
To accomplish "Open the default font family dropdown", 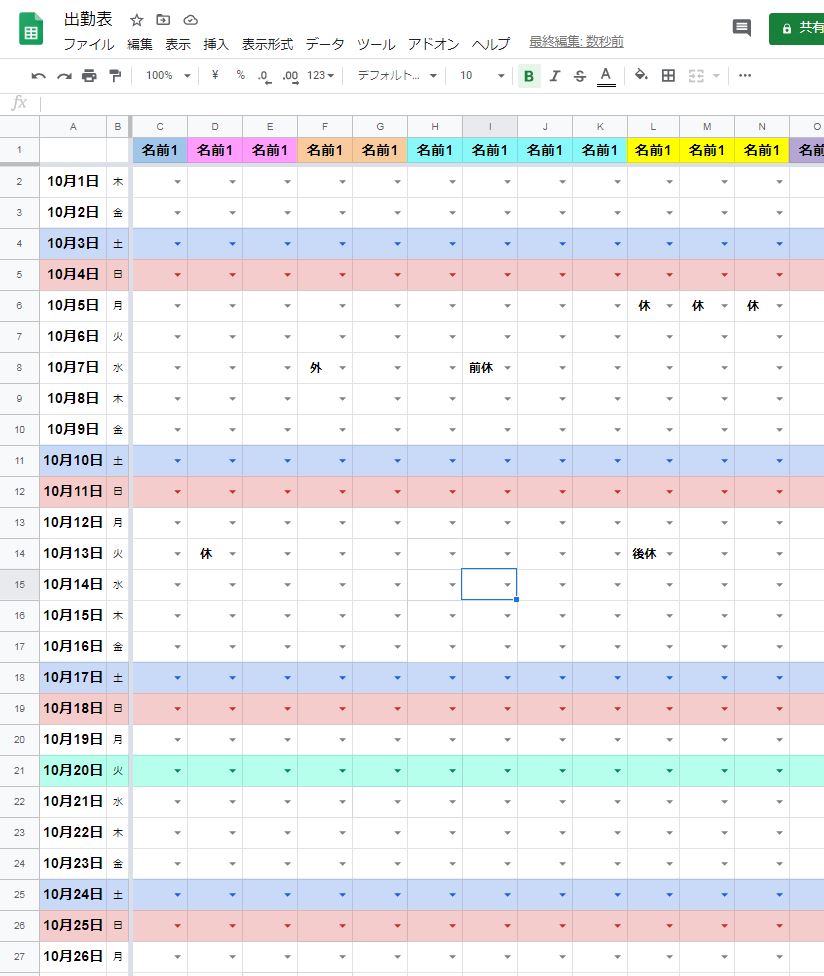I will [397, 75].
